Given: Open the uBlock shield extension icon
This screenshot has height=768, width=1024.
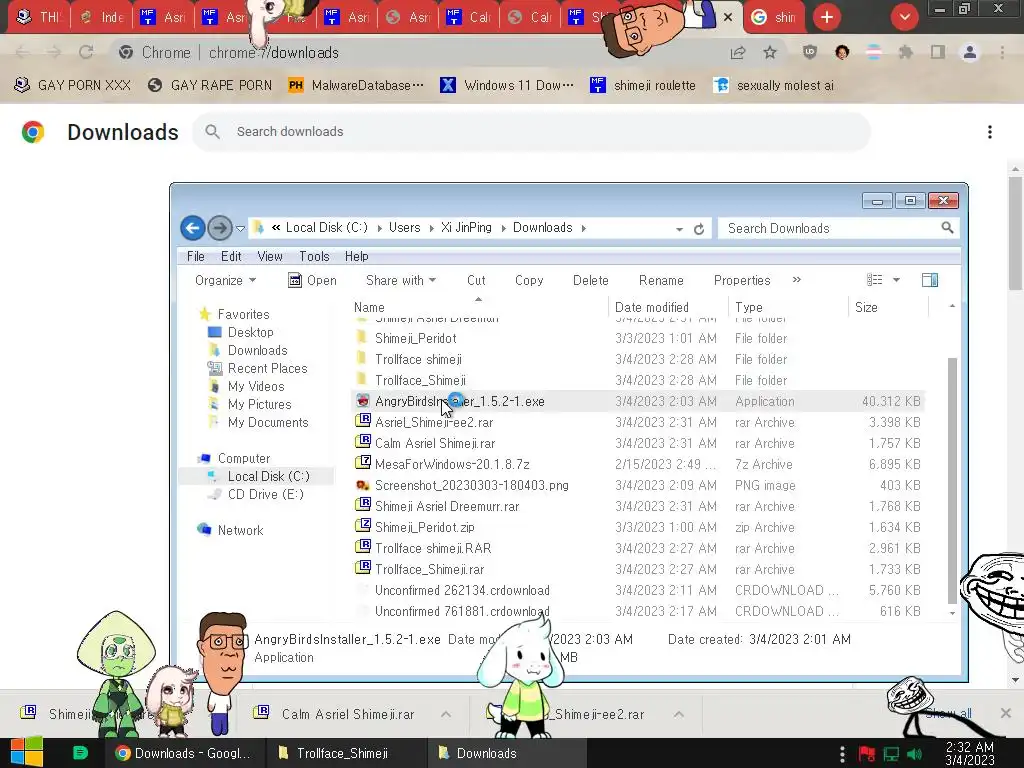Looking at the screenshot, I should coord(810,52).
